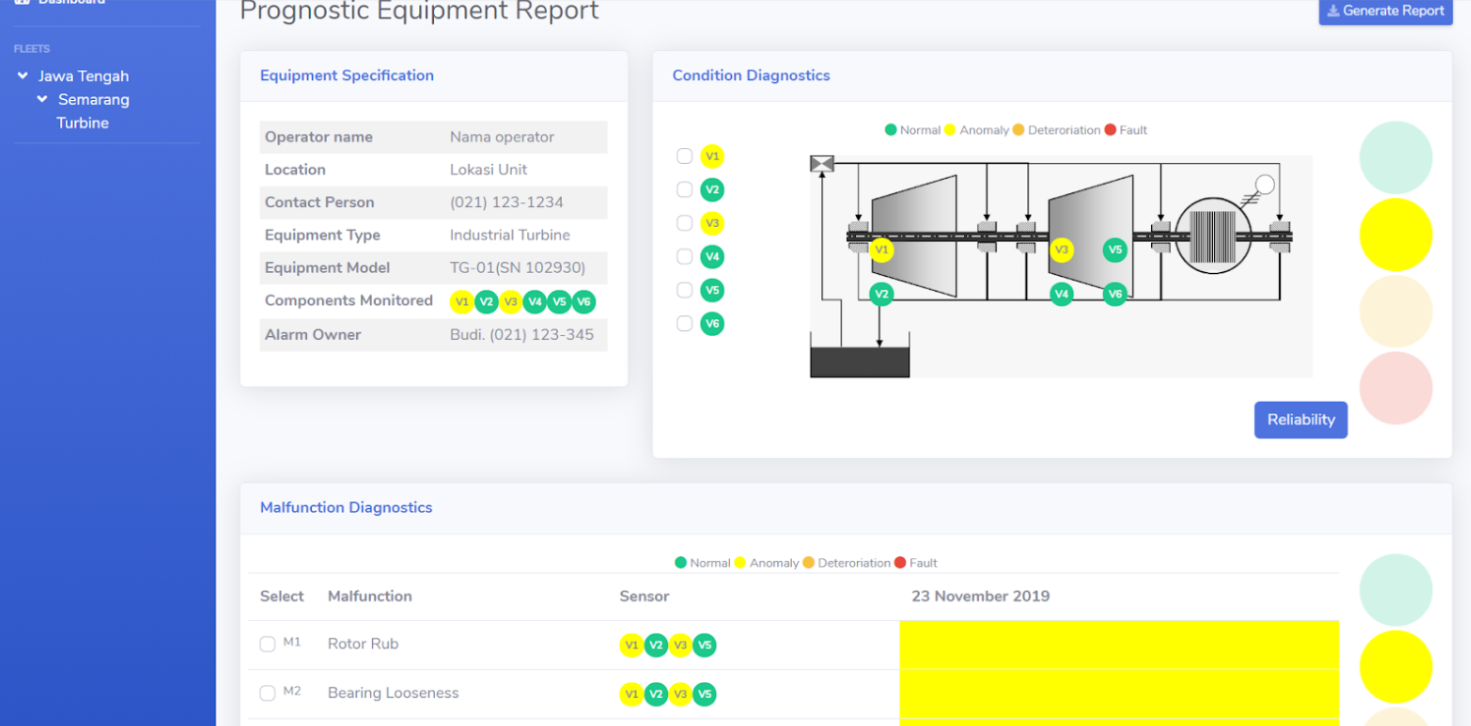Click the Generate Report button
The width and height of the screenshot is (1471, 726).
[x=1385, y=11]
